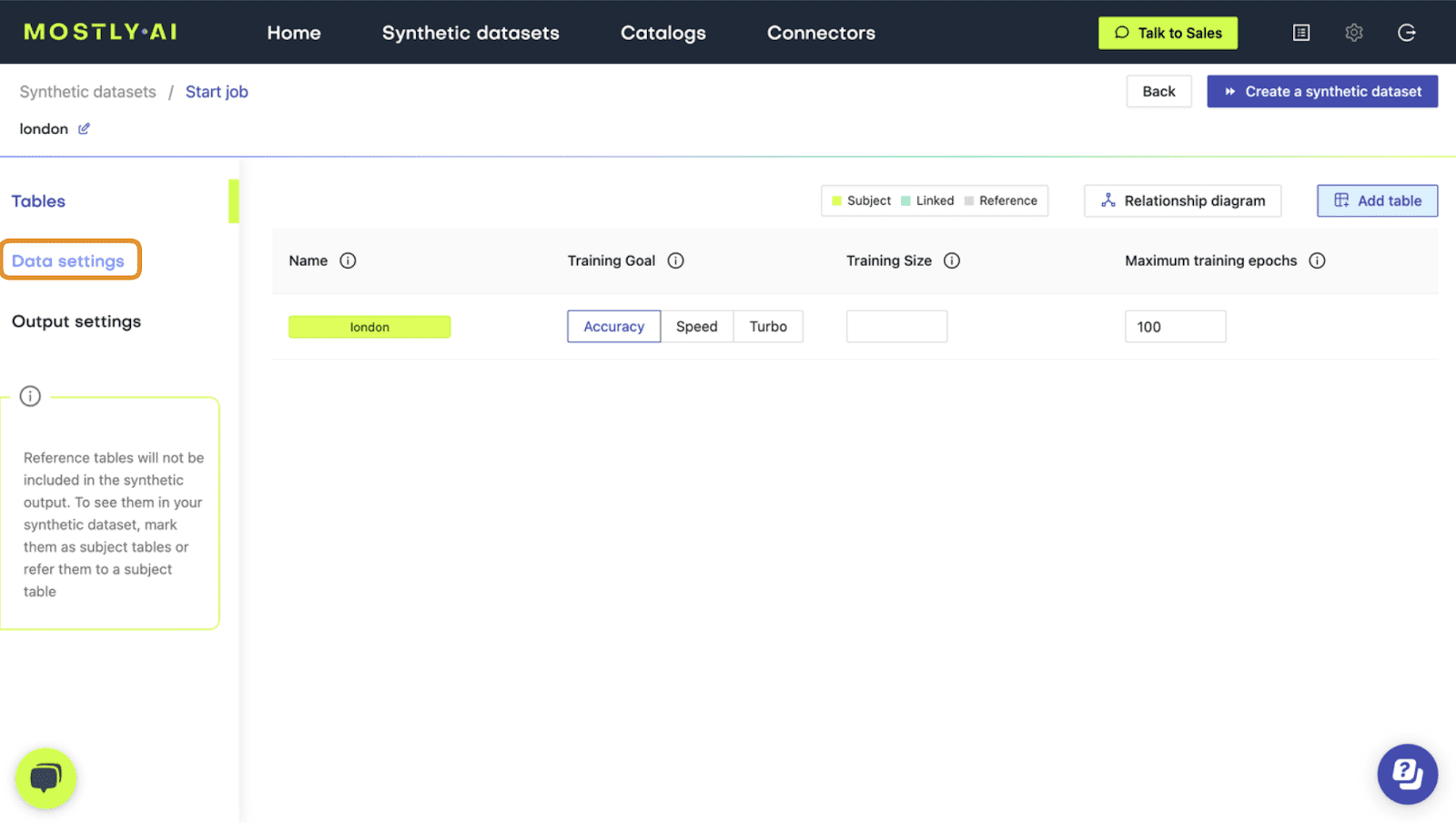This screenshot has height=823, width=1456.
Task: Select Turbo training goal
Action: click(768, 327)
